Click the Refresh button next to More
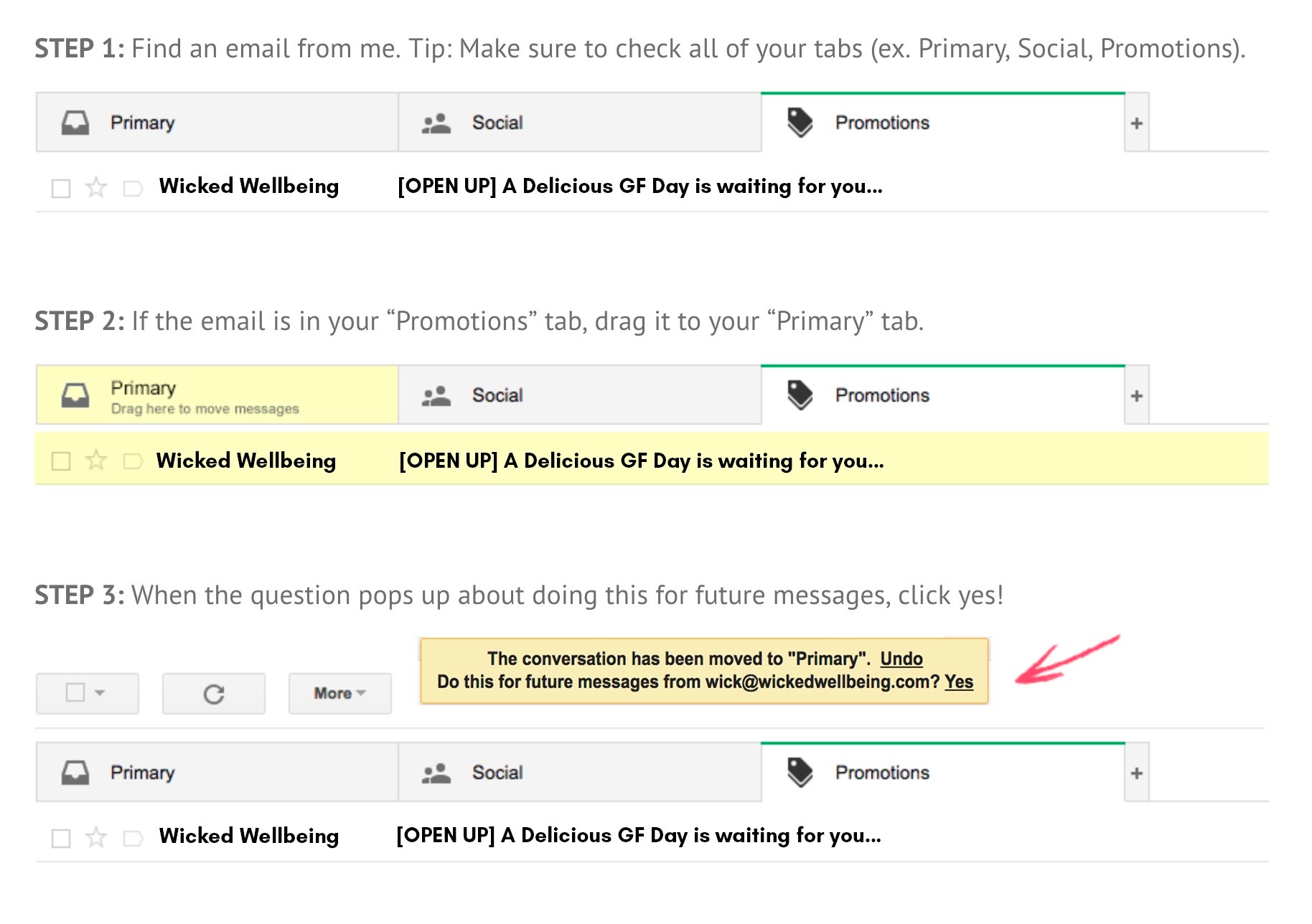The image size is (1312, 924). pos(214,694)
